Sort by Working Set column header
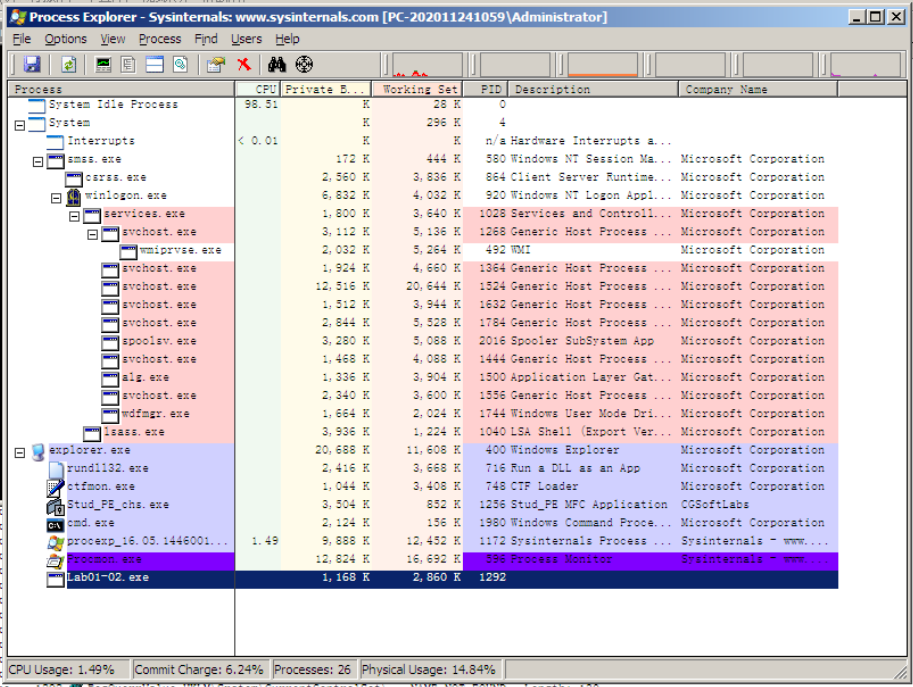The image size is (913, 687). pyautogui.click(x=417, y=89)
